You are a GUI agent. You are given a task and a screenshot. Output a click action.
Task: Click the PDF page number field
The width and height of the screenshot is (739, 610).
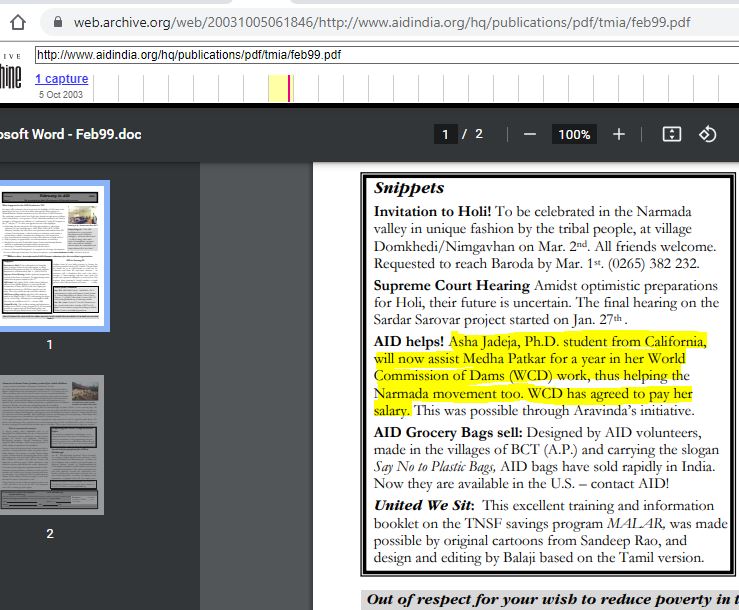(445, 135)
